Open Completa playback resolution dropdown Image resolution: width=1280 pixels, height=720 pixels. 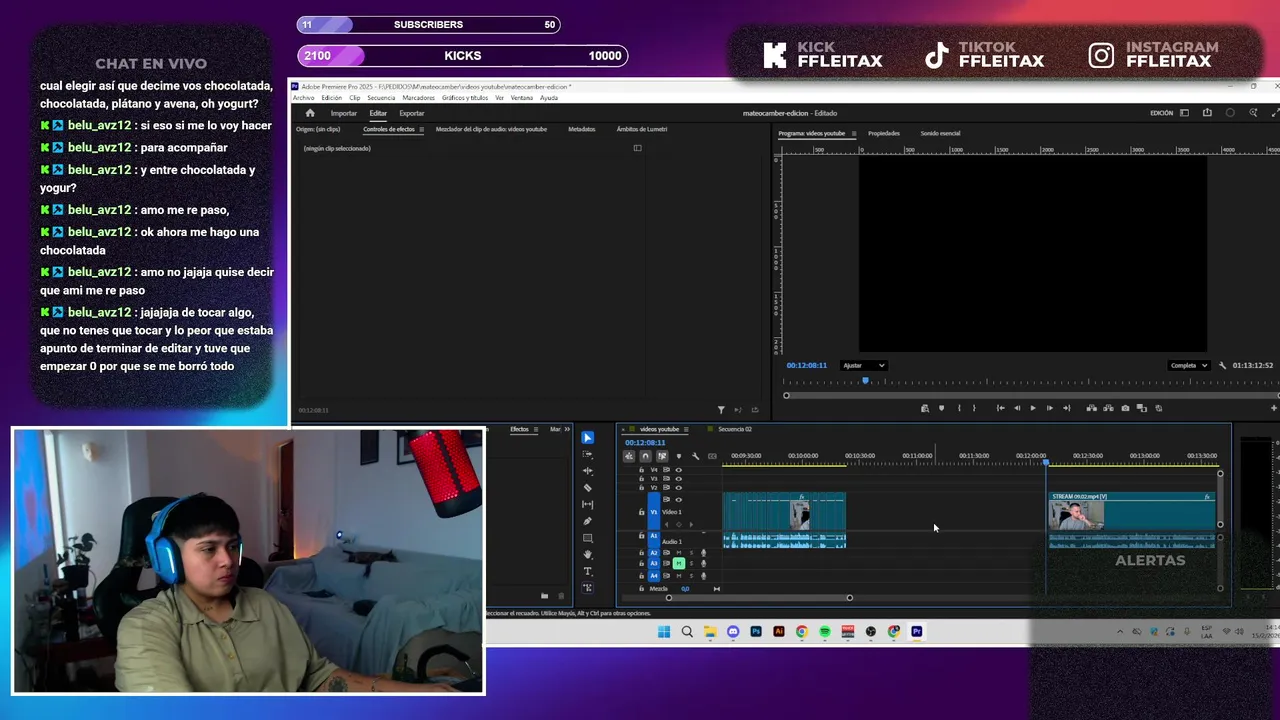(1189, 366)
